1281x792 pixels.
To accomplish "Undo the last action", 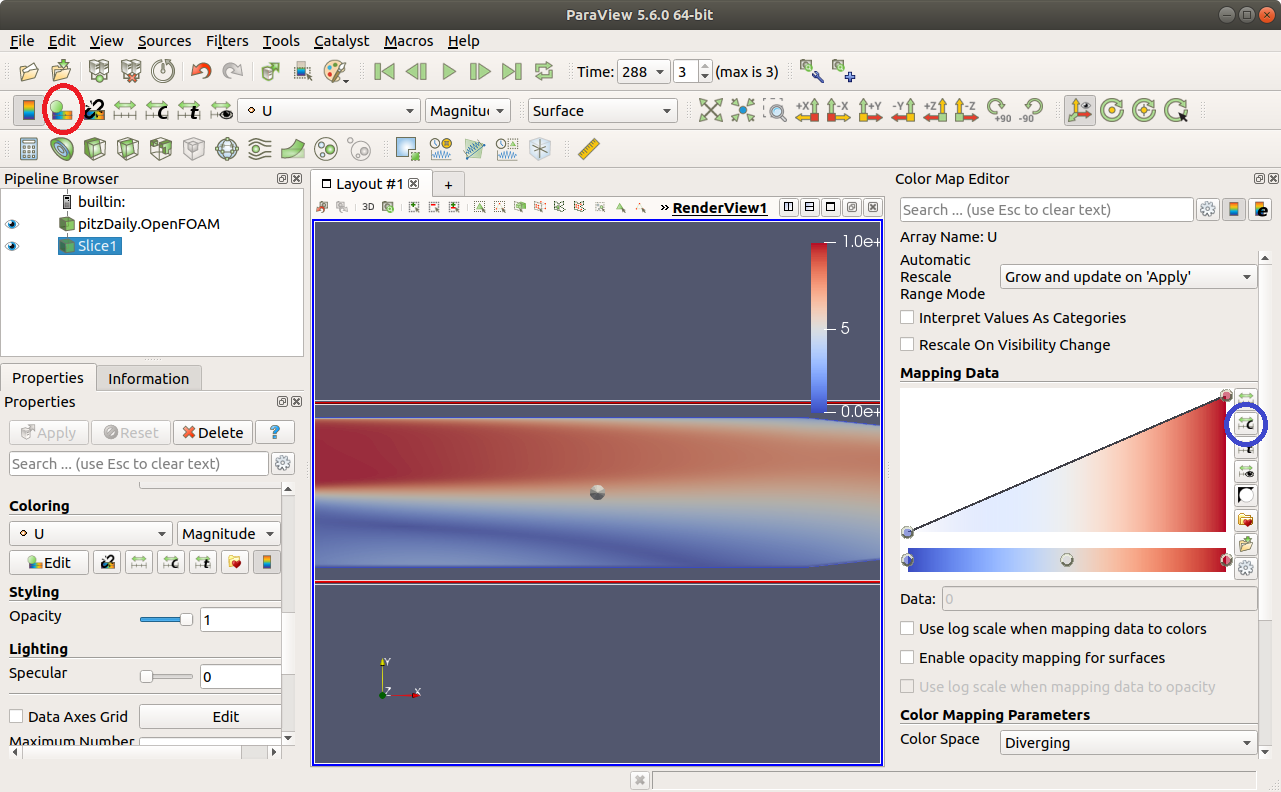I will click(x=201, y=71).
